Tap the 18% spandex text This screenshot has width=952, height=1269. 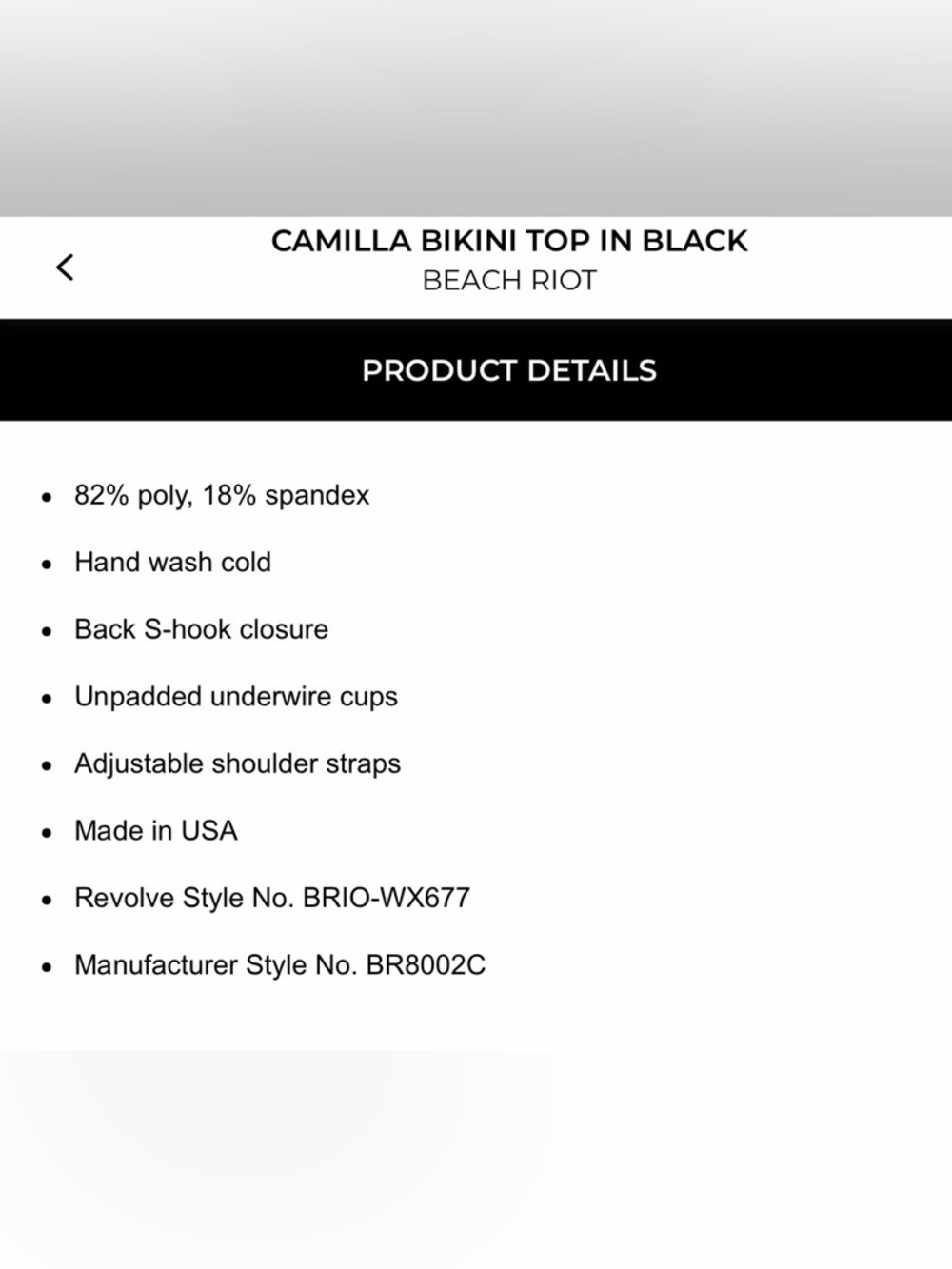[x=286, y=496]
